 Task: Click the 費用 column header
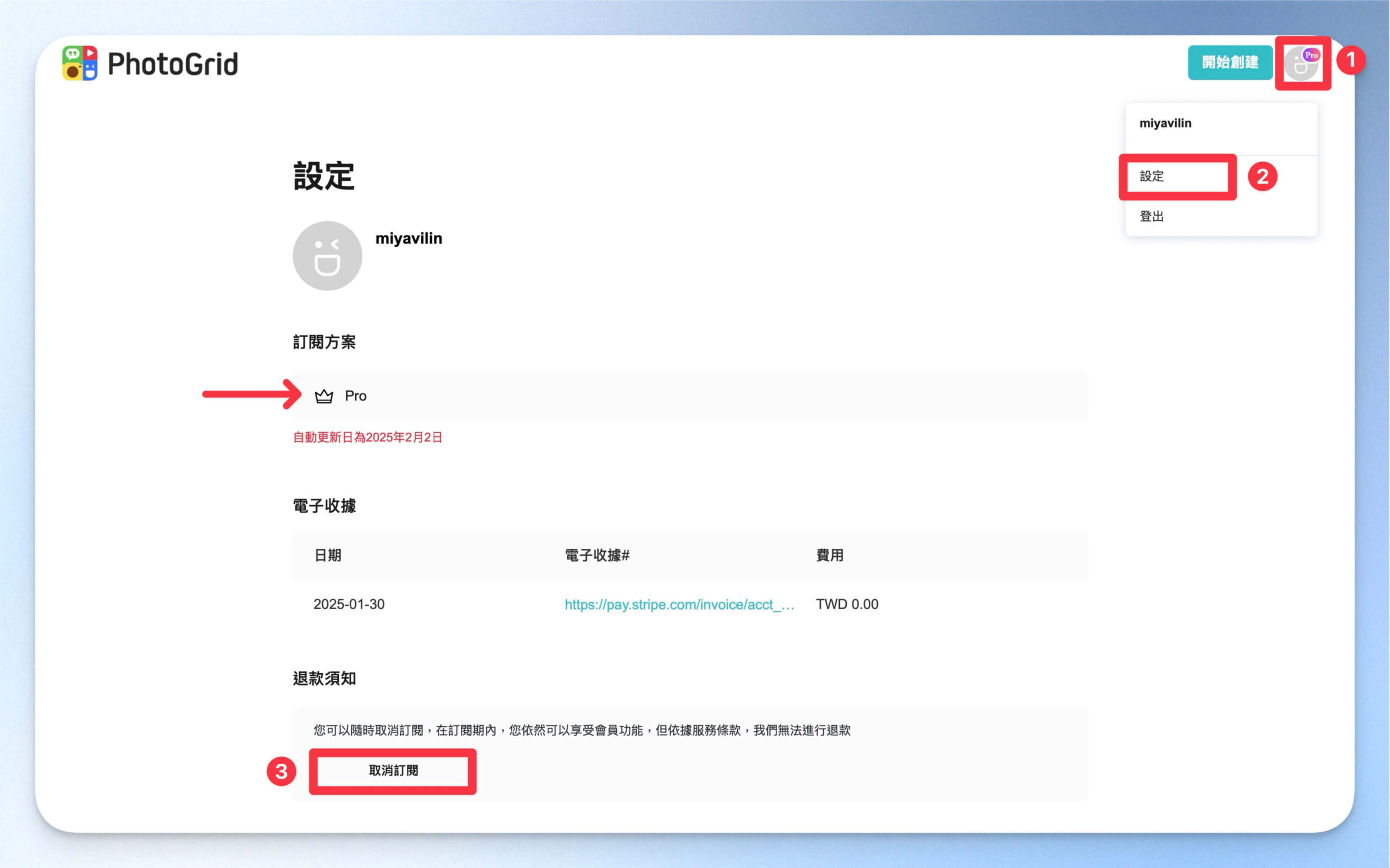830,555
